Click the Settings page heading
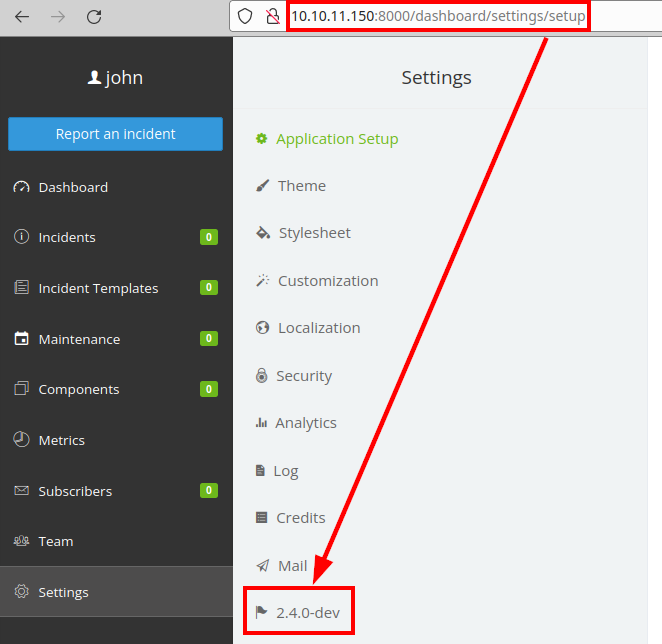662x644 pixels. [x=436, y=78]
